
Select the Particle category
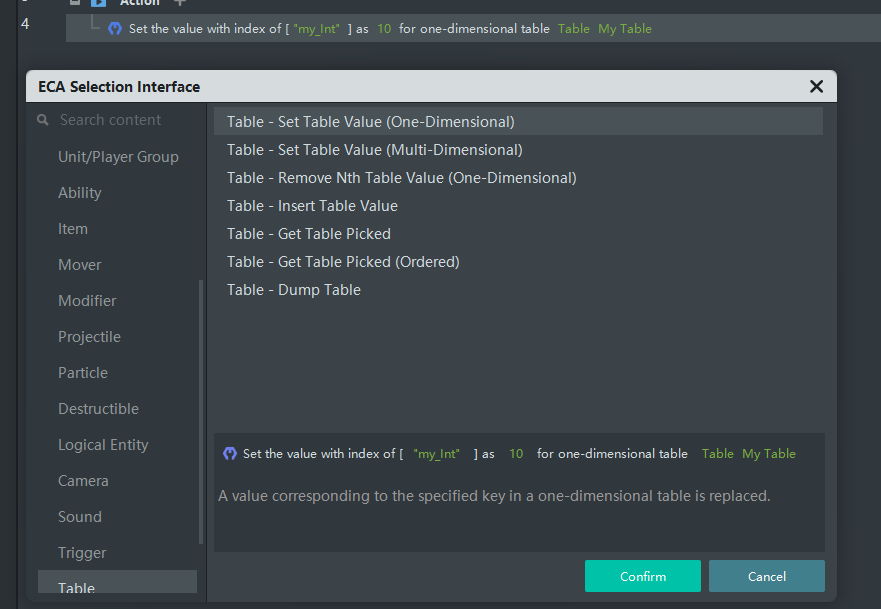(x=83, y=372)
